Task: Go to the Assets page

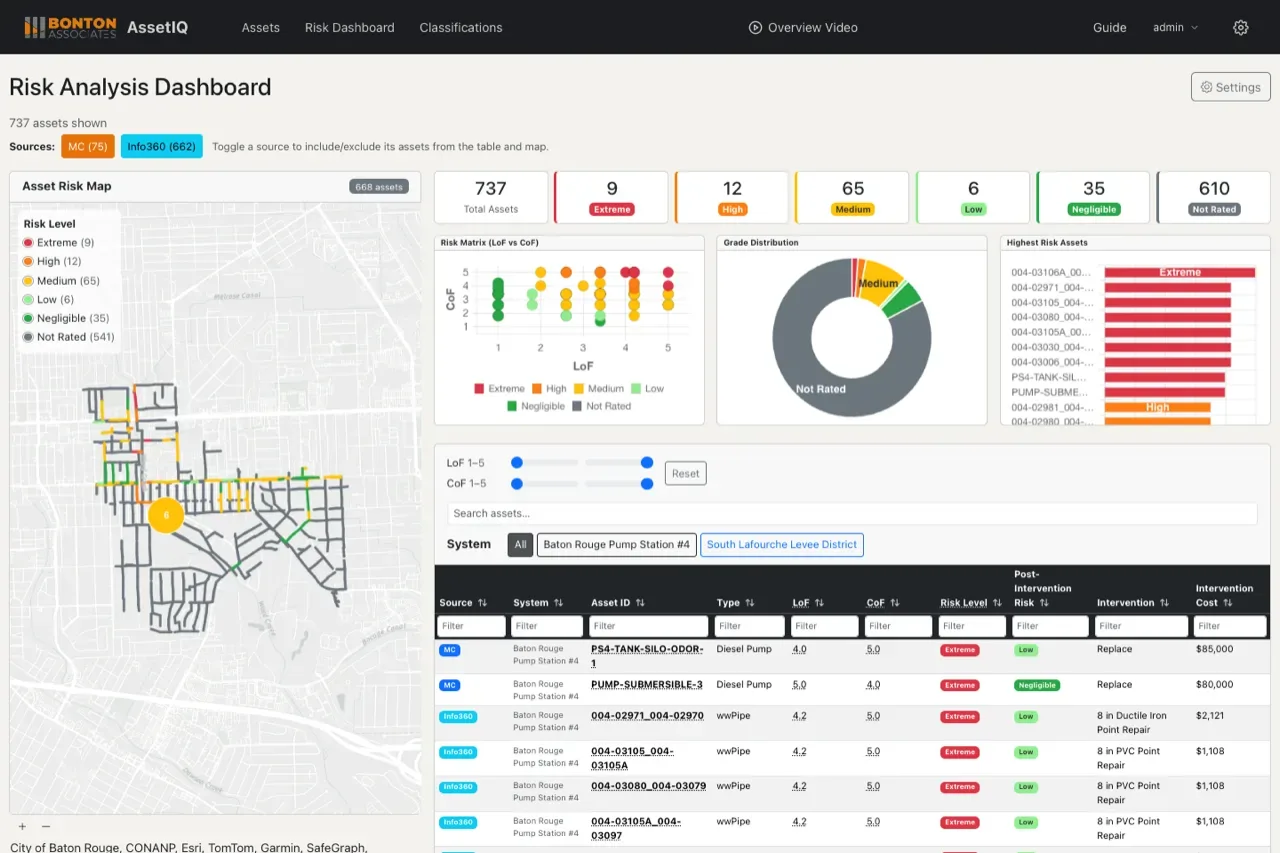Action: click(261, 28)
